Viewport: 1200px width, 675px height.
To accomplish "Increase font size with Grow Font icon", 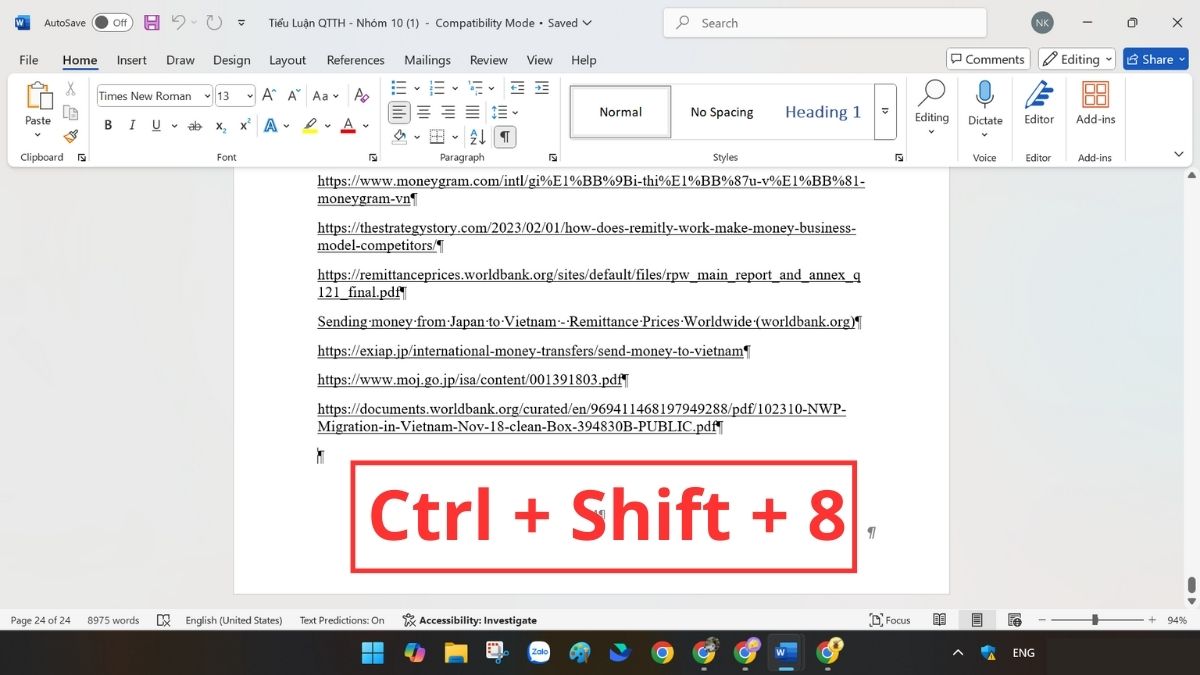I will pyautogui.click(x=270, y=96).
